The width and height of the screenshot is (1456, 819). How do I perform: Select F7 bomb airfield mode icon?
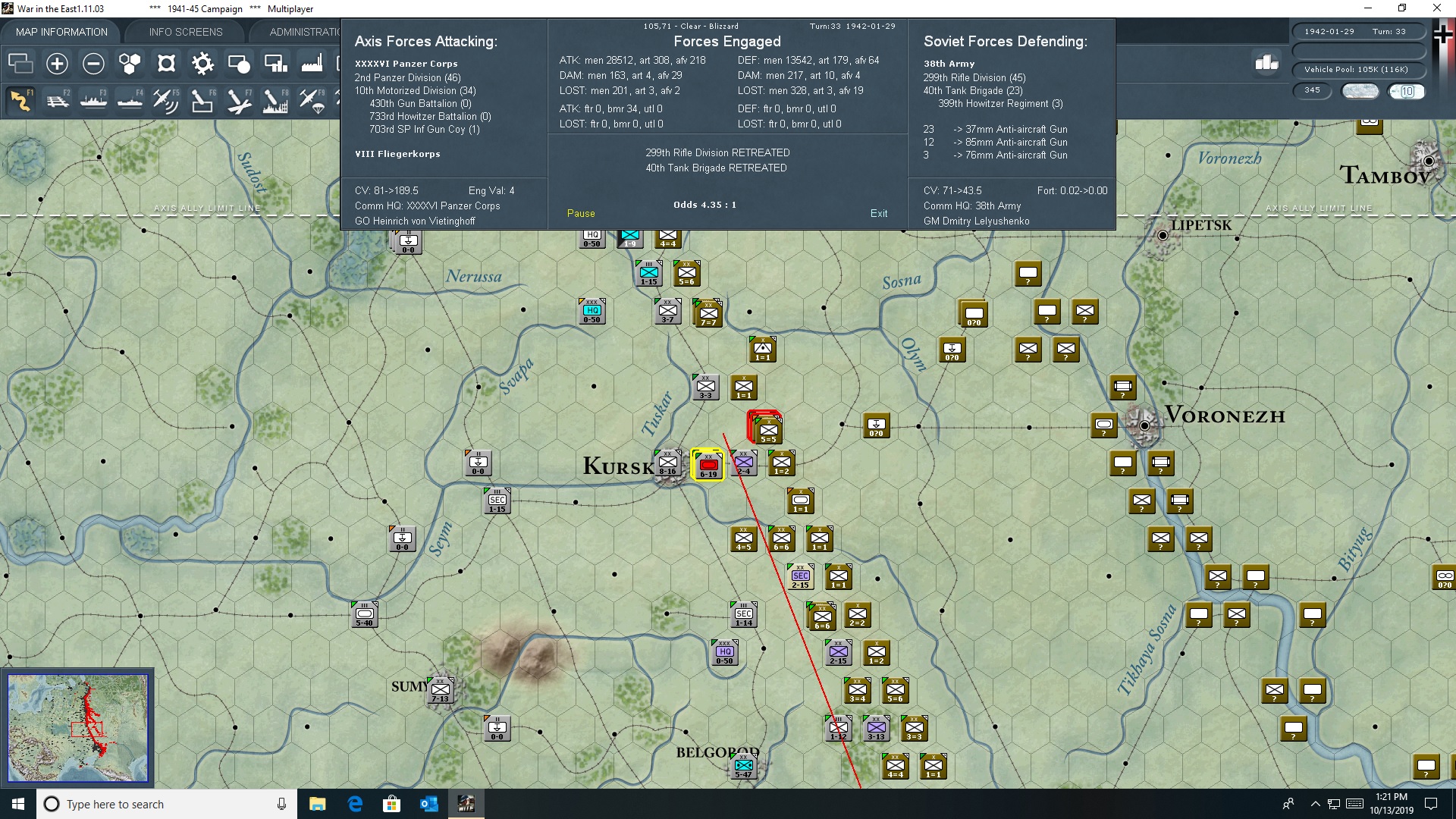pos(239,100)
